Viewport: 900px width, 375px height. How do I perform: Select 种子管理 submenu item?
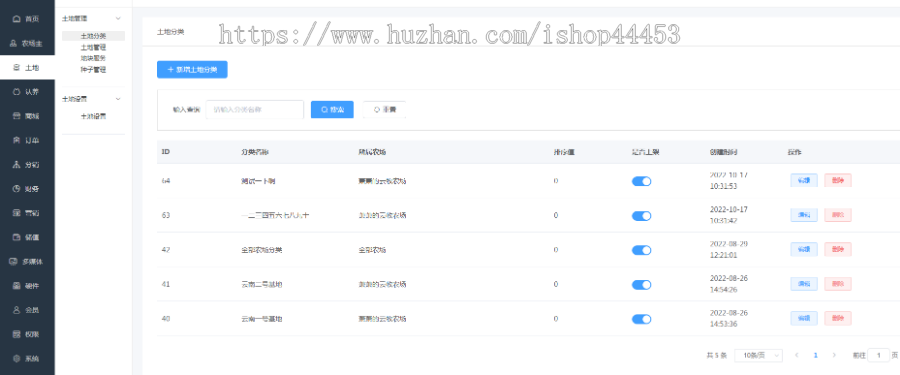pyautogui.click(x=93, y=70)
